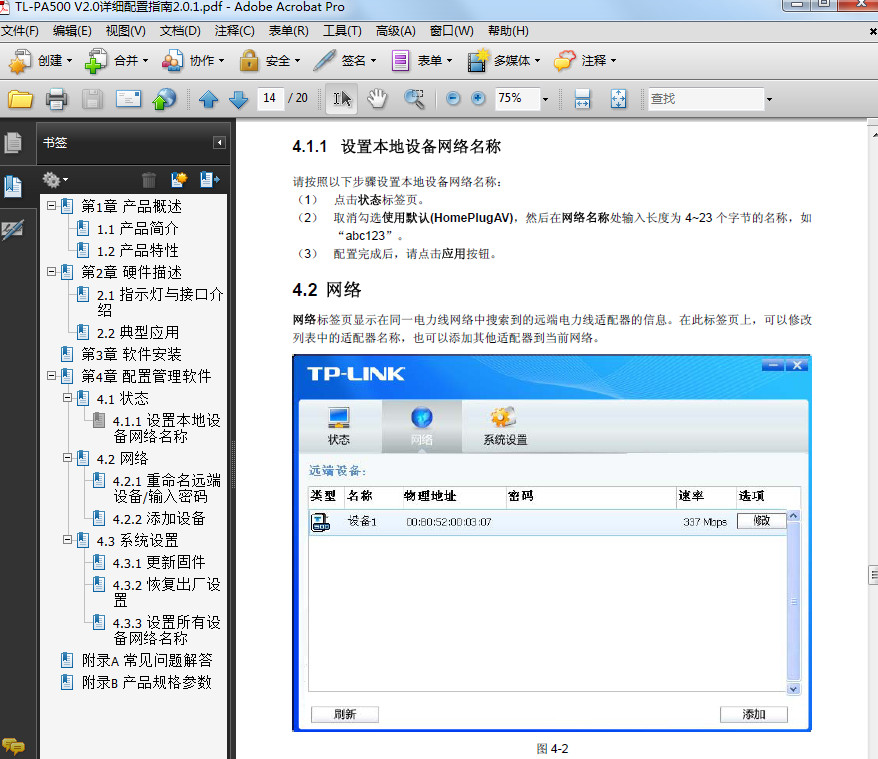Open the 注释 (Comment) toolbar icon

pyautogui.click(x=565, y=61)
